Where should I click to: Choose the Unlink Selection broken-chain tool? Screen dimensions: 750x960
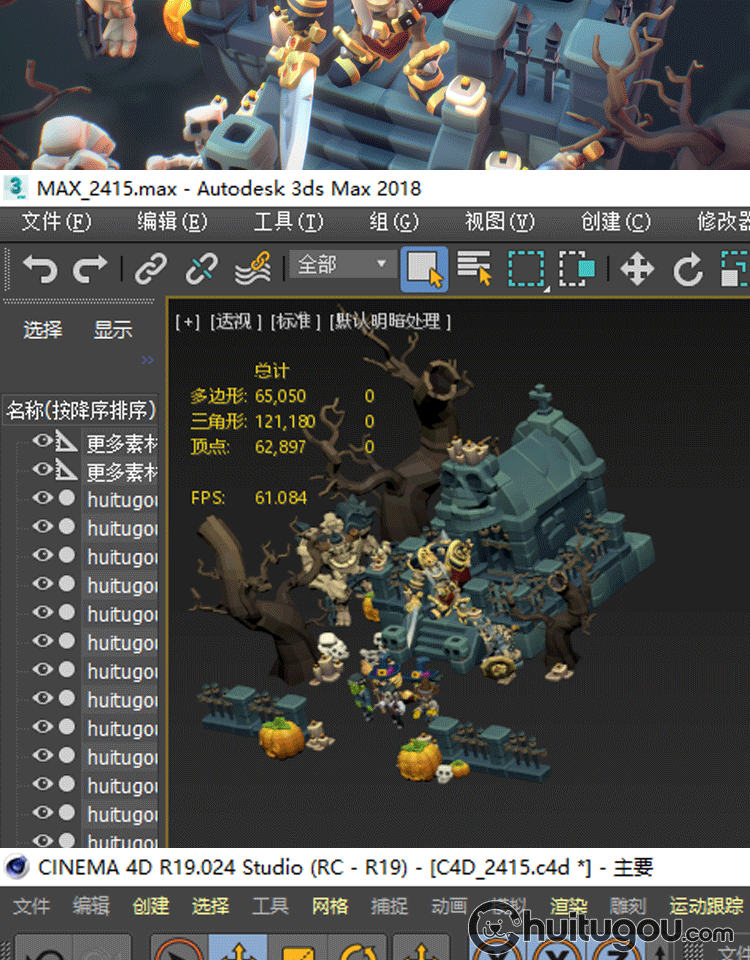(x=201, y=269)
